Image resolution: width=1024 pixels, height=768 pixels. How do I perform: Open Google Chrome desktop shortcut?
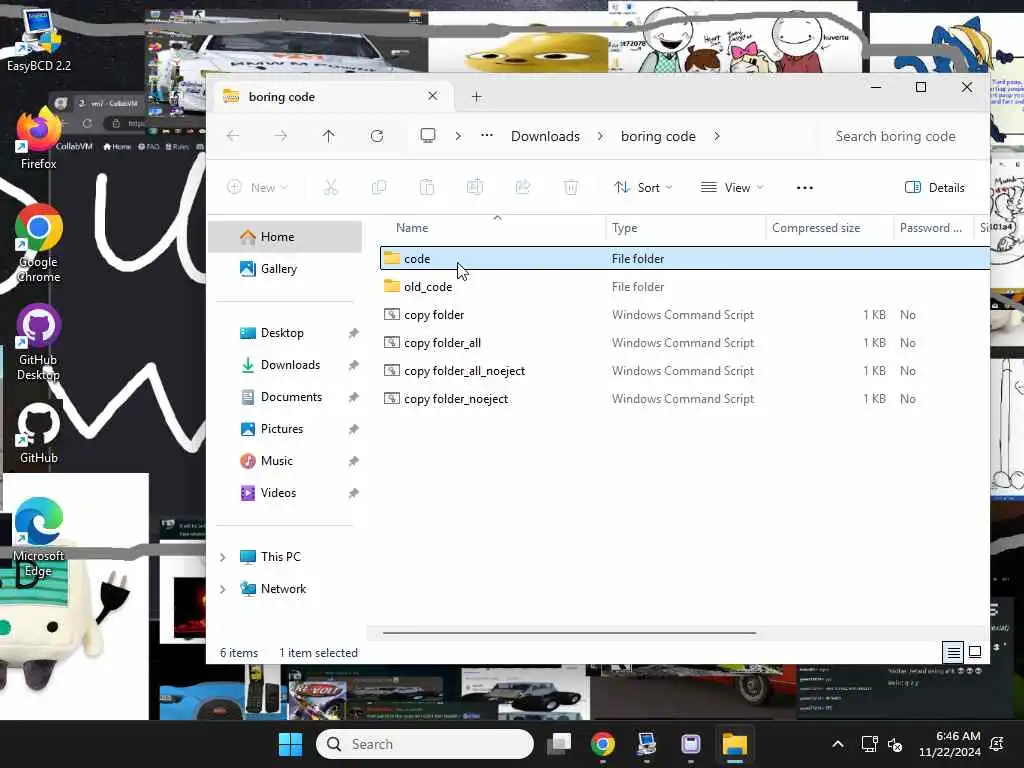(x=39, y=244)
